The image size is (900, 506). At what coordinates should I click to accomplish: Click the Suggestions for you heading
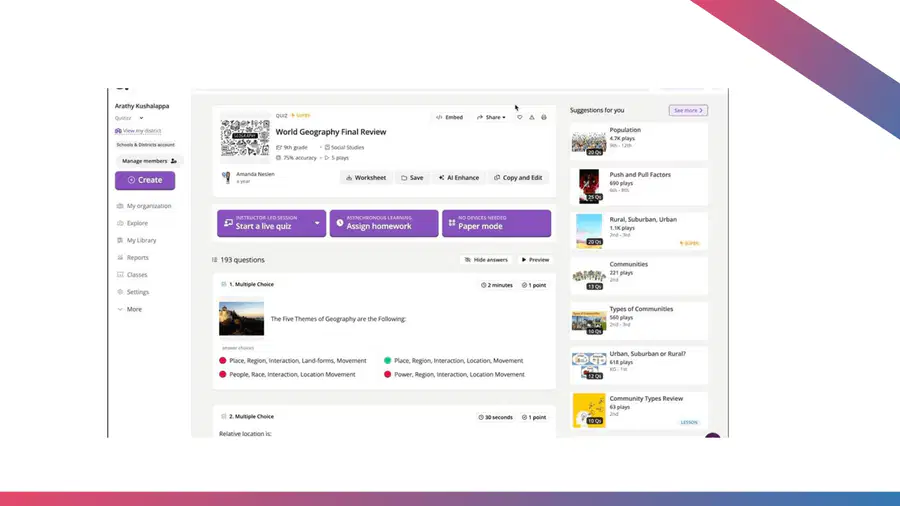coord(597,110)
